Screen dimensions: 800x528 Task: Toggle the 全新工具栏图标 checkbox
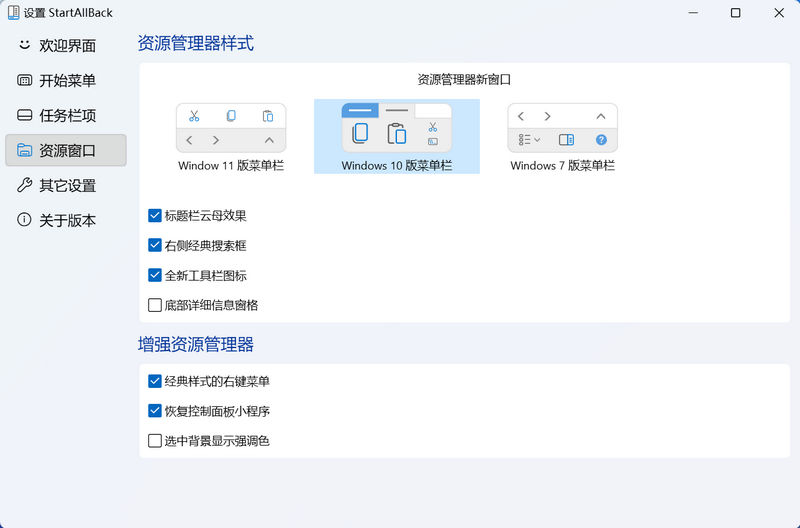click(x=155, y=275)
